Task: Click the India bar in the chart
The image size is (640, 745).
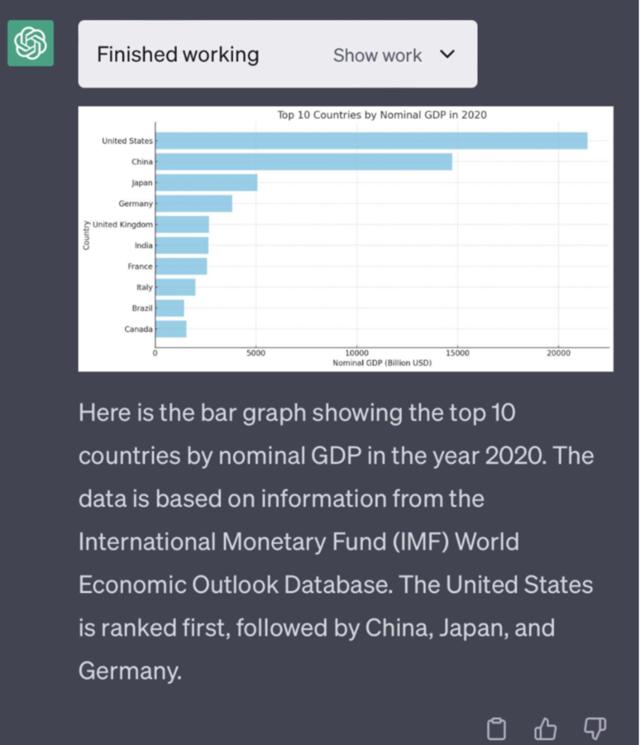Action: click(183, 246)
